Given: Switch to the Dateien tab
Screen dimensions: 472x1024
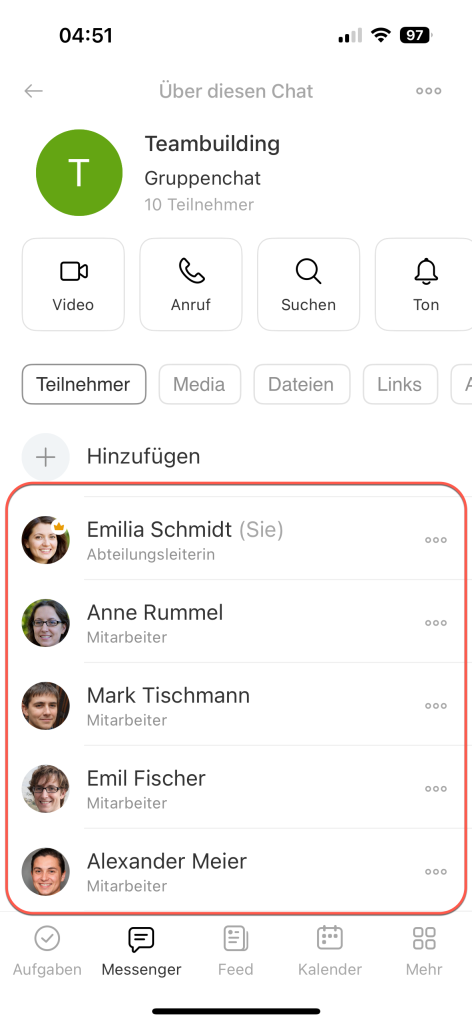Looking at the screenshot, I should pyautogui.click(x=301, y=384).
